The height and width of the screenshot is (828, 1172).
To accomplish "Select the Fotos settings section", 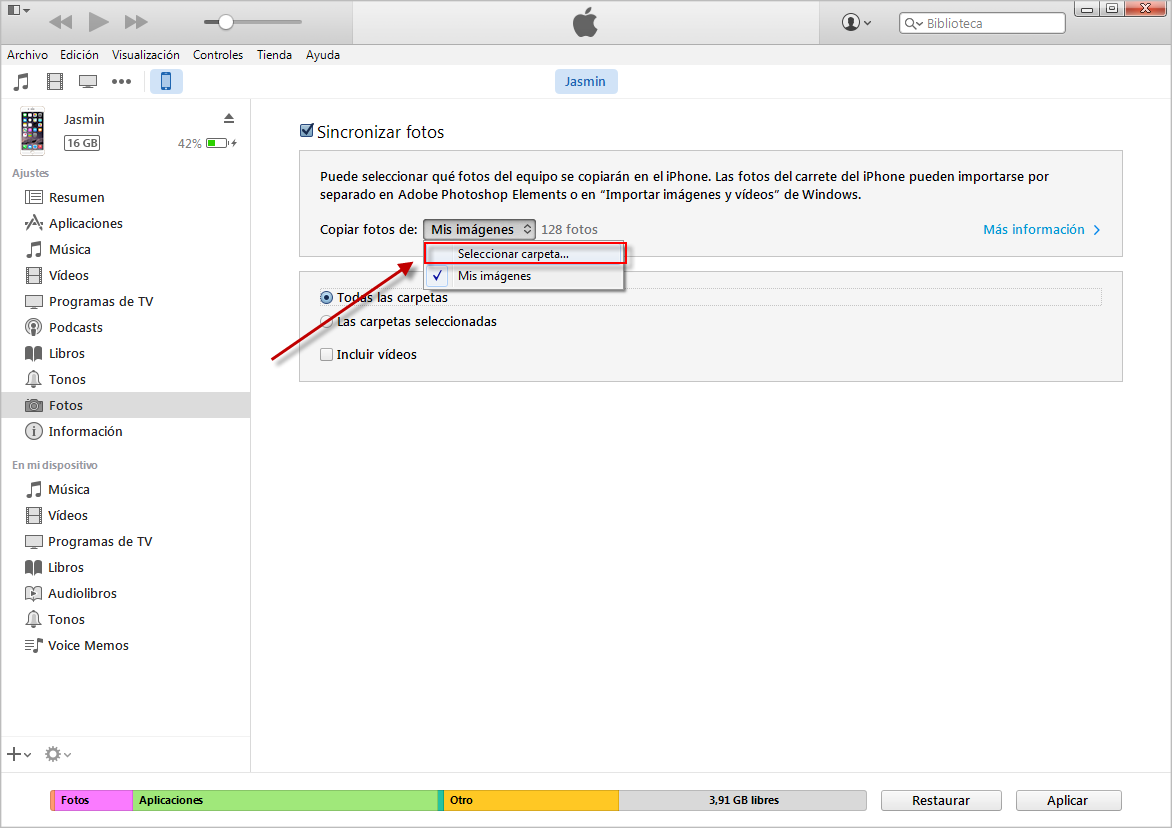I will click(126, 405).
